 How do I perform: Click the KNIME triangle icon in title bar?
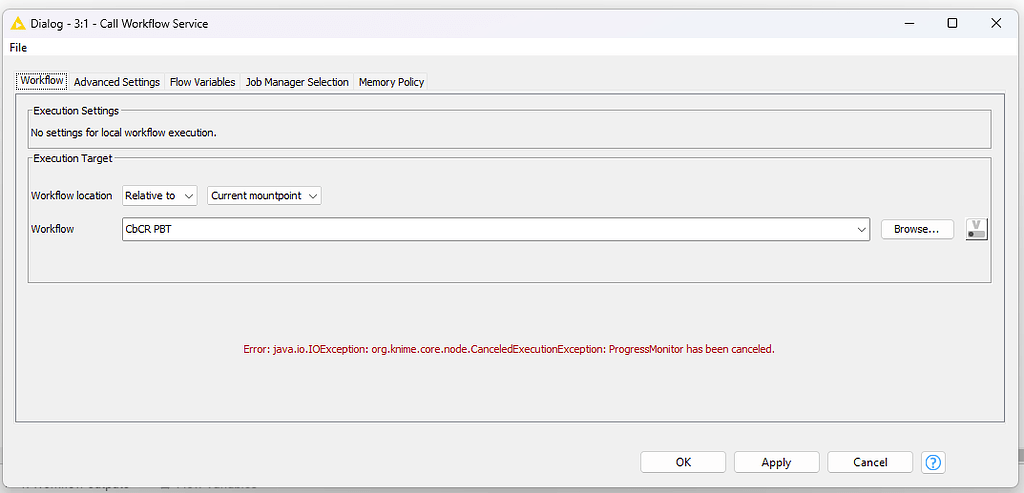pos(18,24)
